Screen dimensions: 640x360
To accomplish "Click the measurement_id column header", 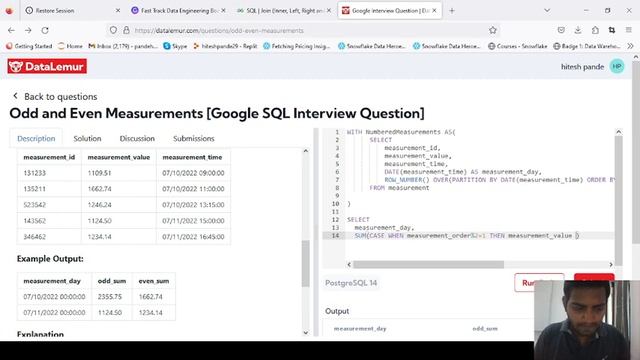I will (x=49, y=157).
